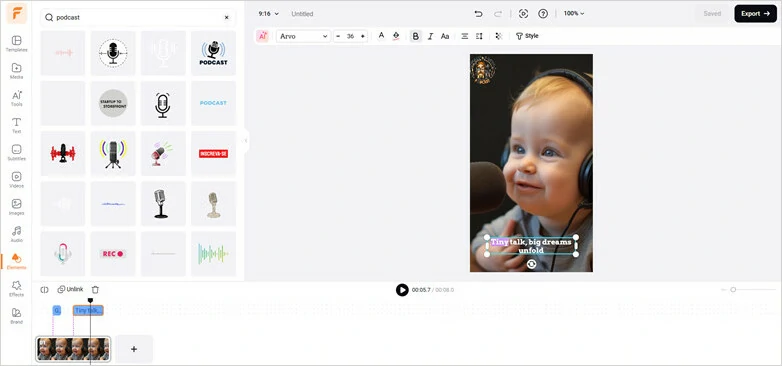
Task: Open the text Style options
Action: tap(527, 36)
